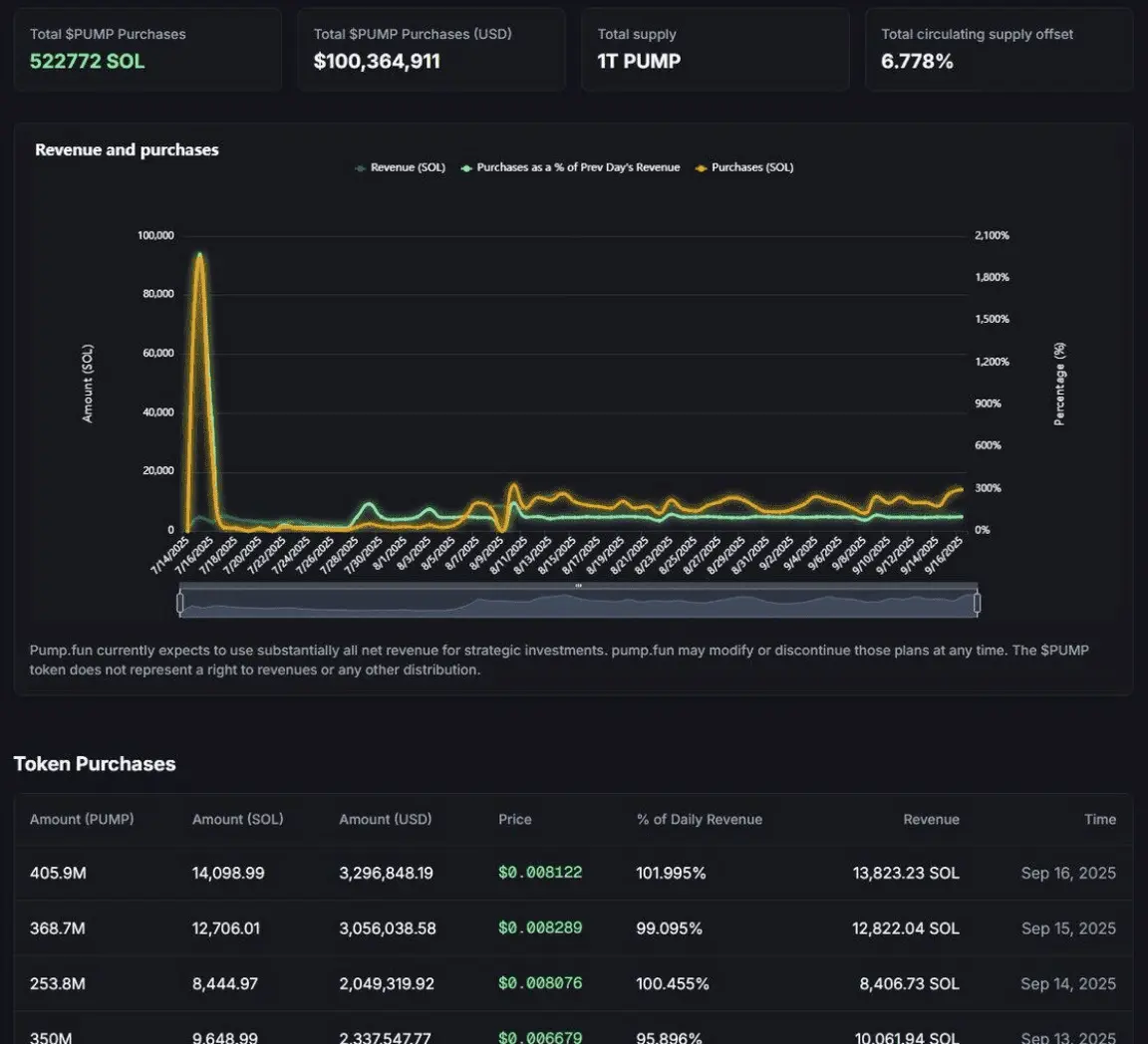This screenshot has height=1044, width=1148.
Task: Toggle Purchases as a % of Prev Day's Revenue legend
Action: 570,167
